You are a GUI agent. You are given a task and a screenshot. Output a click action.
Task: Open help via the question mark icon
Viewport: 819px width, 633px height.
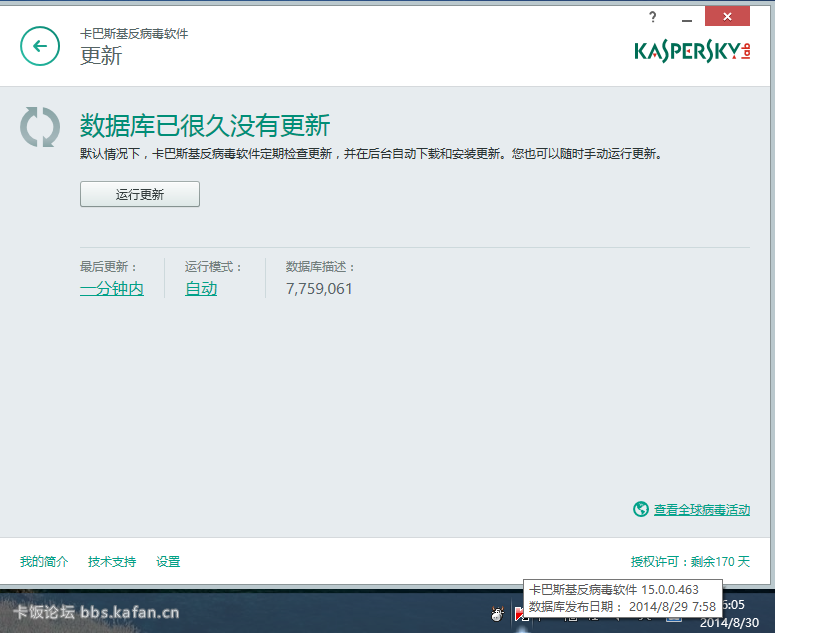click(652, 17)
